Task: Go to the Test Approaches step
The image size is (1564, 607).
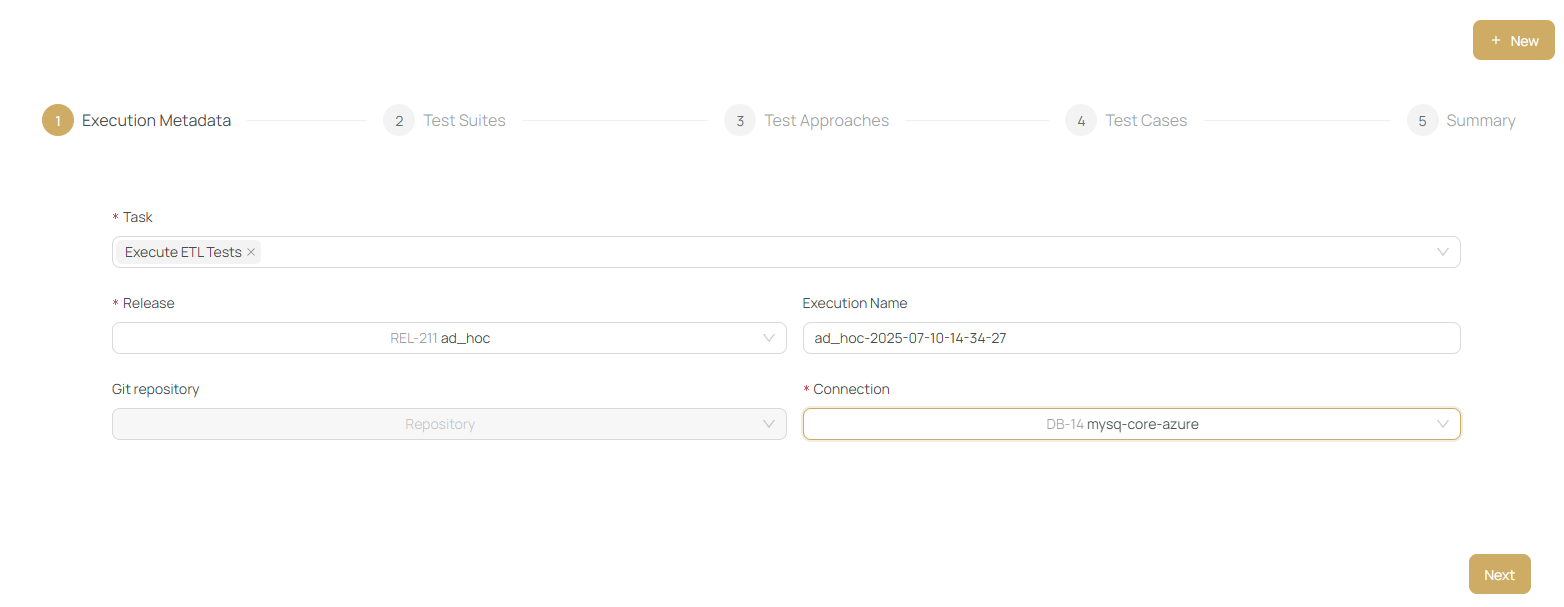Action: [826, 121]
